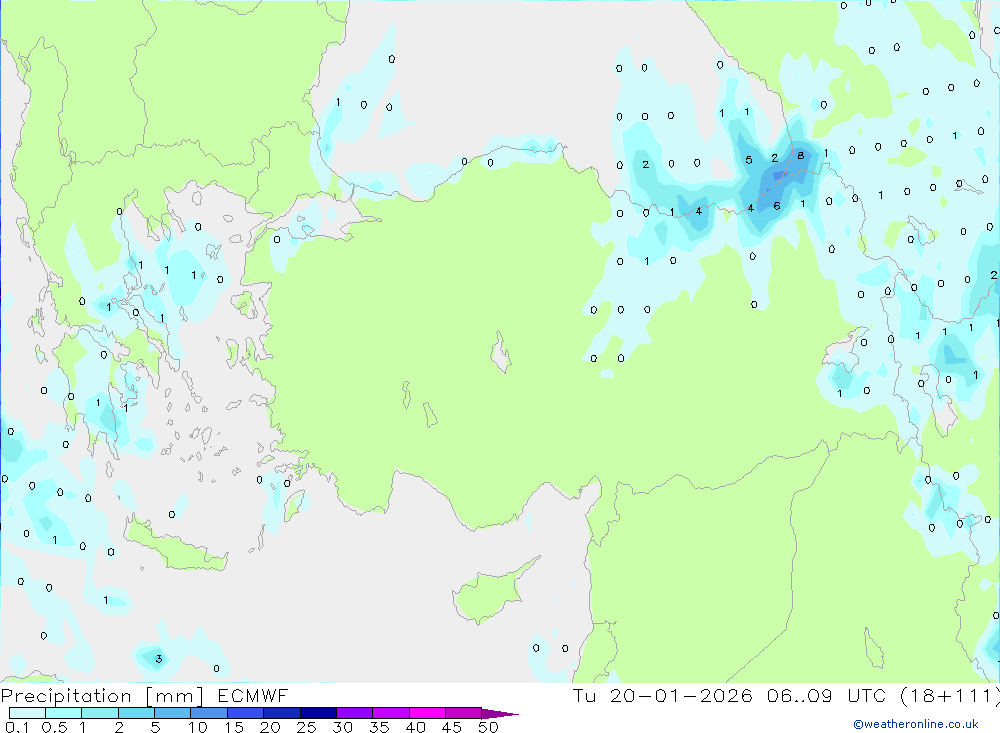The image size is (1000, 733).
Task: Click the legend arrow tip above 50 mm
Action: point(500,713)
